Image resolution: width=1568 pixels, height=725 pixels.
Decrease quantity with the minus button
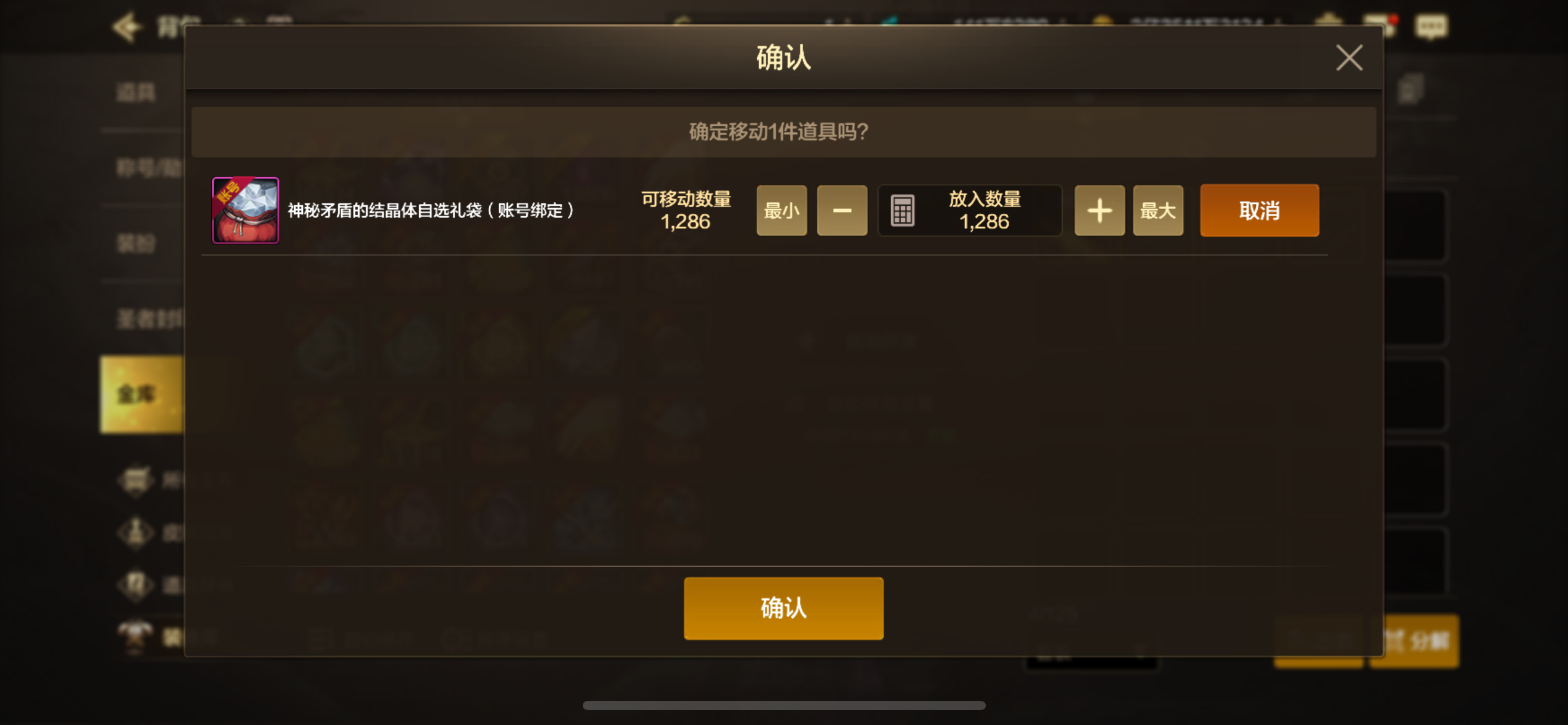(842, 211)
